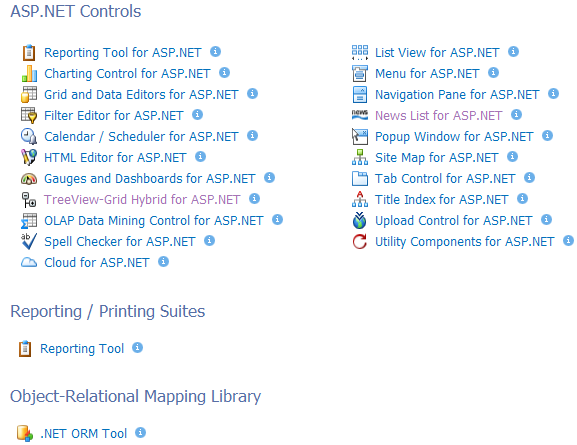Click info icon beside .NET ORM Tool
Viewport: 577px width, 445px height.
tap(141, 432)
